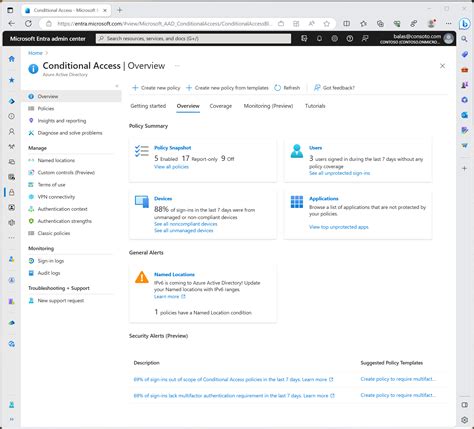The image size is (474, 429).
Task: Open Edge sidebar settings gear at bottom
Action: pos(464,420)
